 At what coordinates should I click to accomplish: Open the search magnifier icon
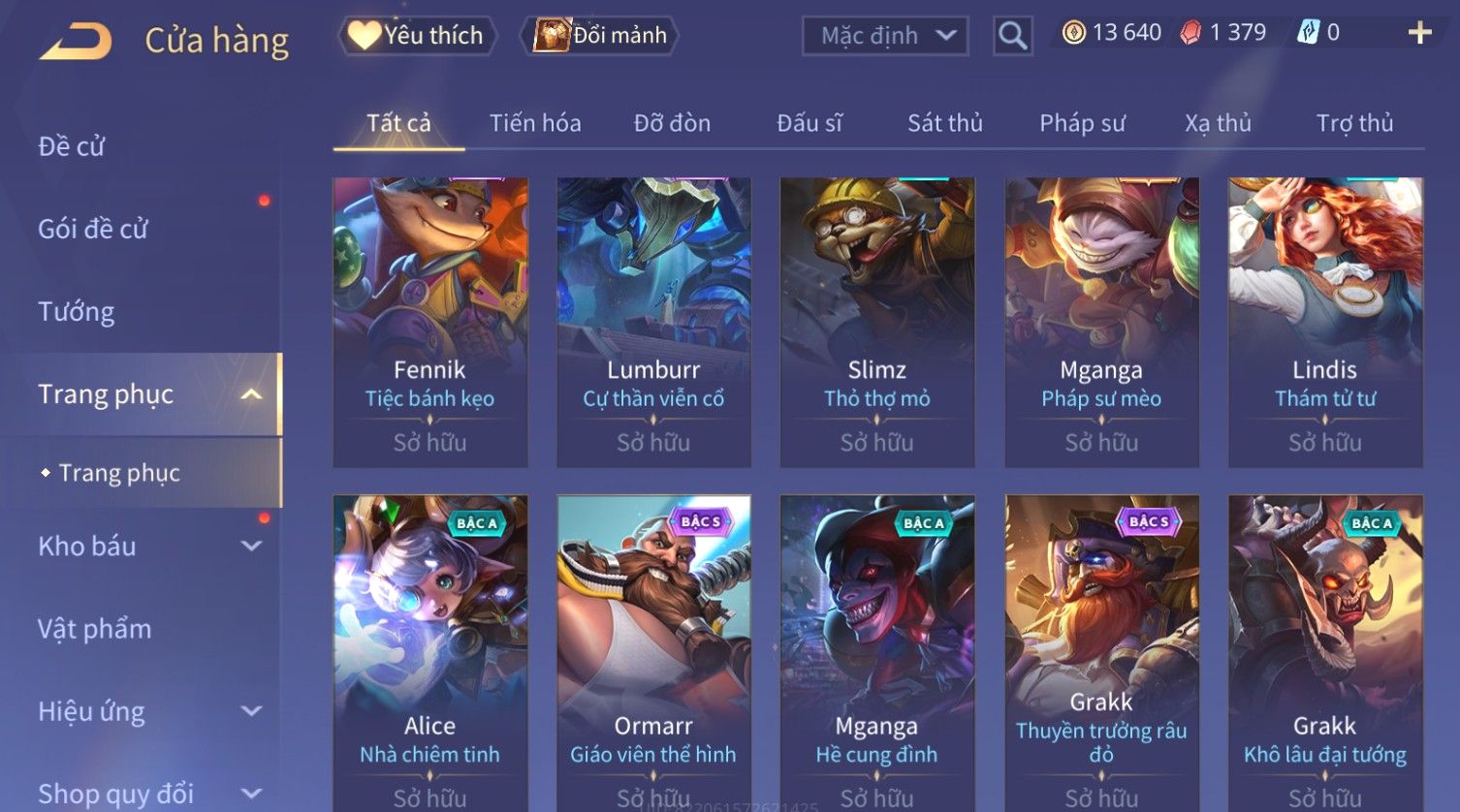(x=1012, y=36)
